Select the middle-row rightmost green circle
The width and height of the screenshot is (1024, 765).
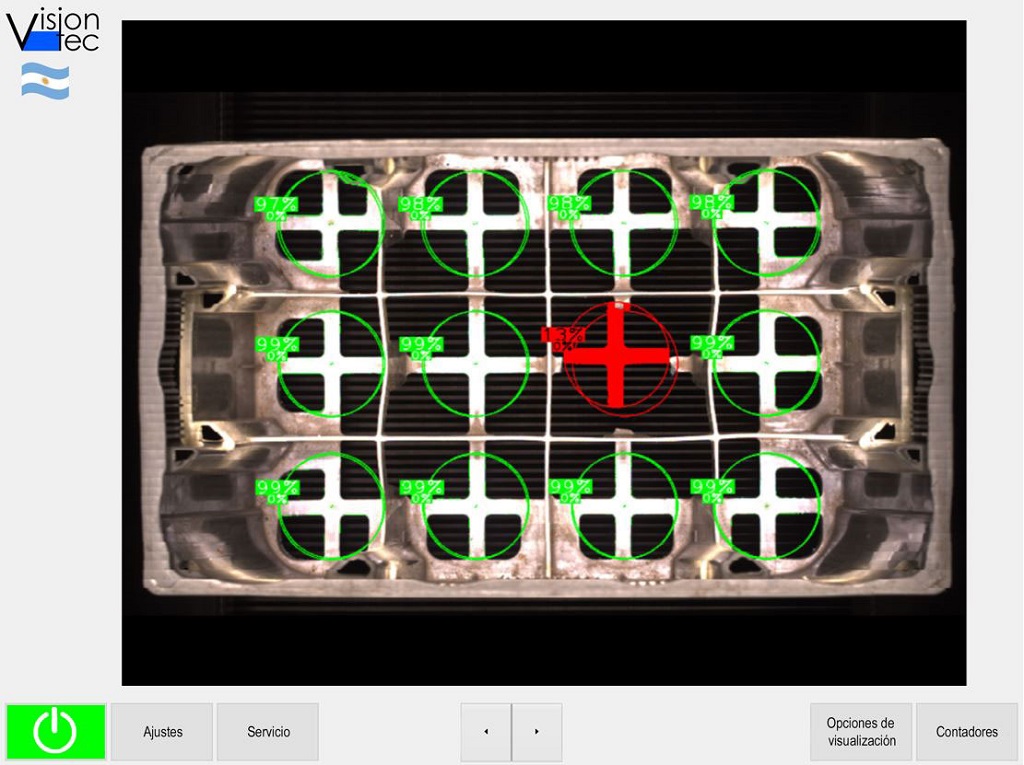click(x=768, y=362)
